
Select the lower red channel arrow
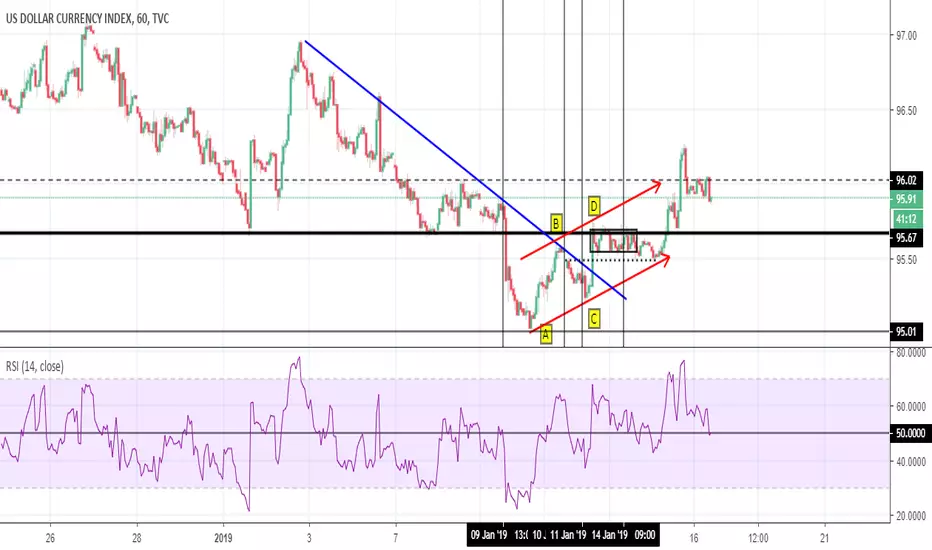click(x=600, y=293)
